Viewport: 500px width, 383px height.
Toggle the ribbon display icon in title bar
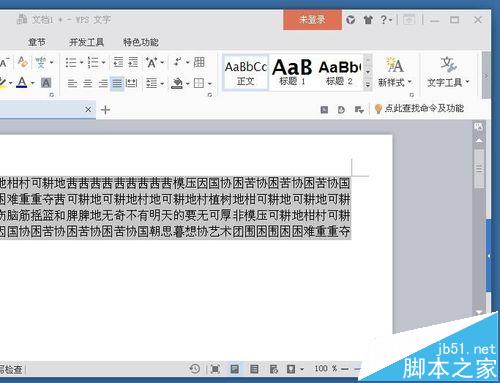pos(409,20)
